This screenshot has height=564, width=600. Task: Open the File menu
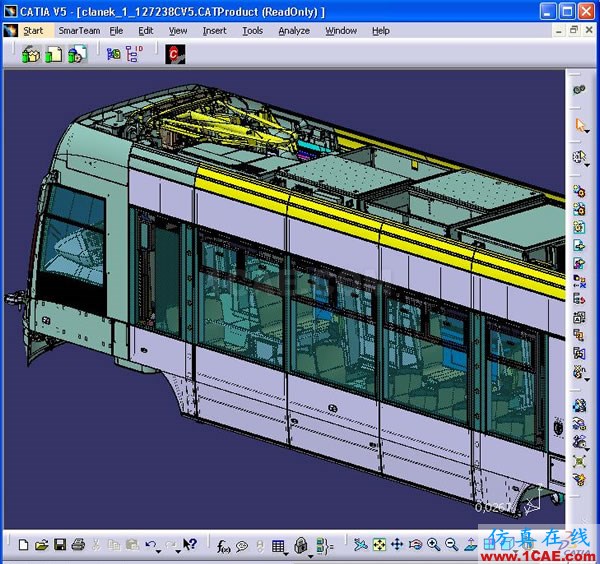click(116, 31)
